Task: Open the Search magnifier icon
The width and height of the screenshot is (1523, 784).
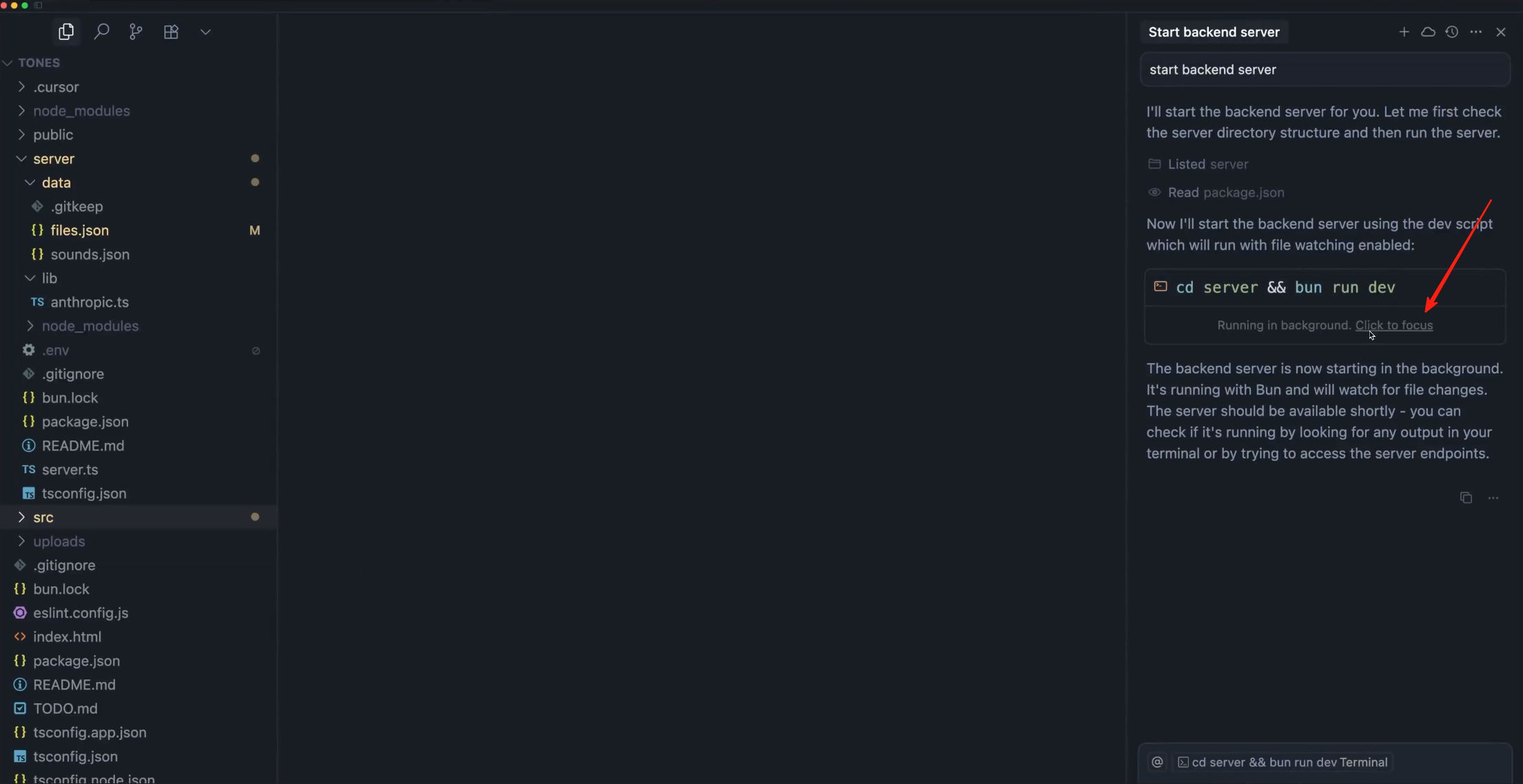Action: pyautogui.click(x=101, y=32)
